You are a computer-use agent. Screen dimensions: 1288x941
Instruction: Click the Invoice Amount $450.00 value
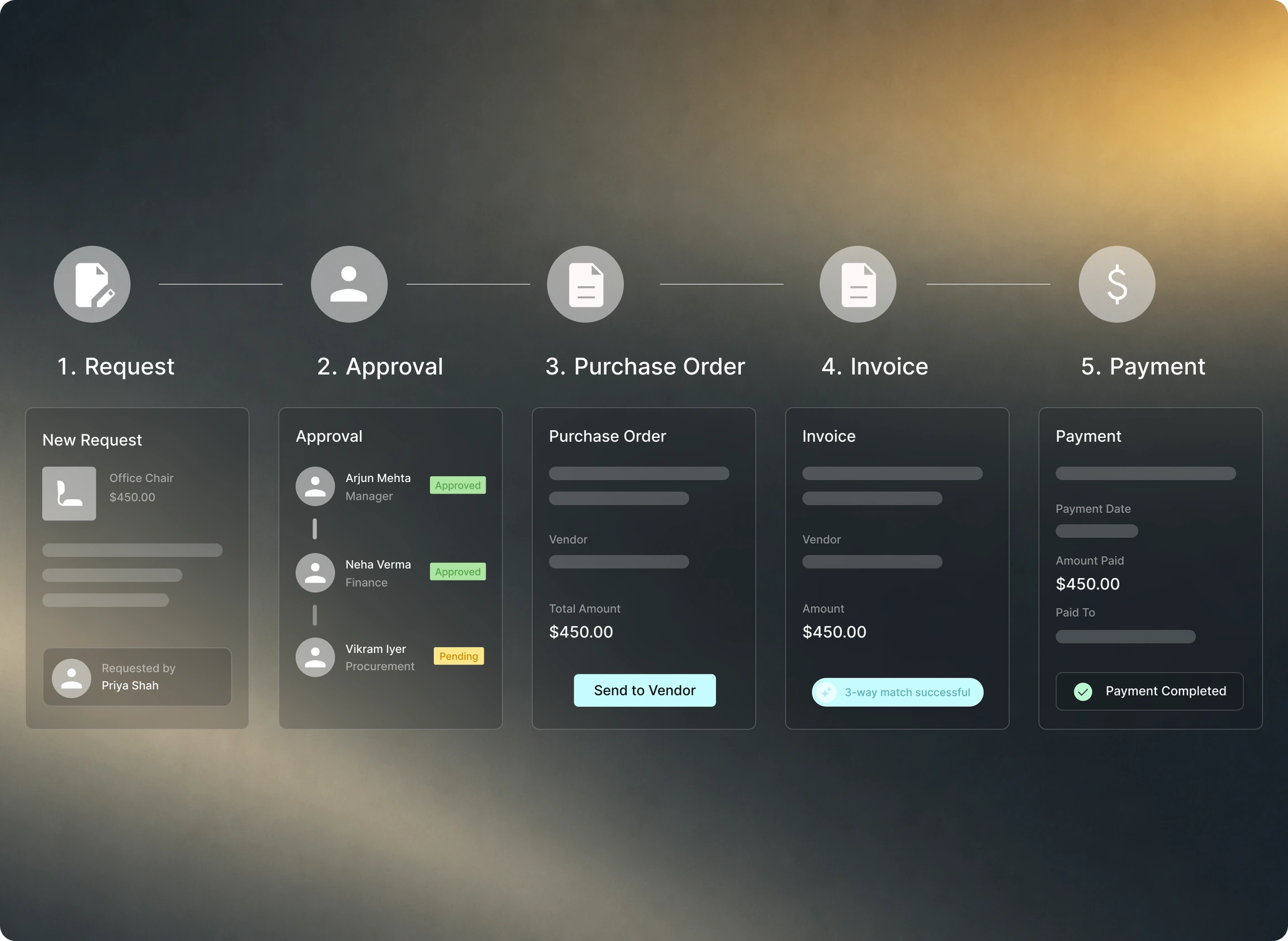pyautogui.click(x=834, y=632)
